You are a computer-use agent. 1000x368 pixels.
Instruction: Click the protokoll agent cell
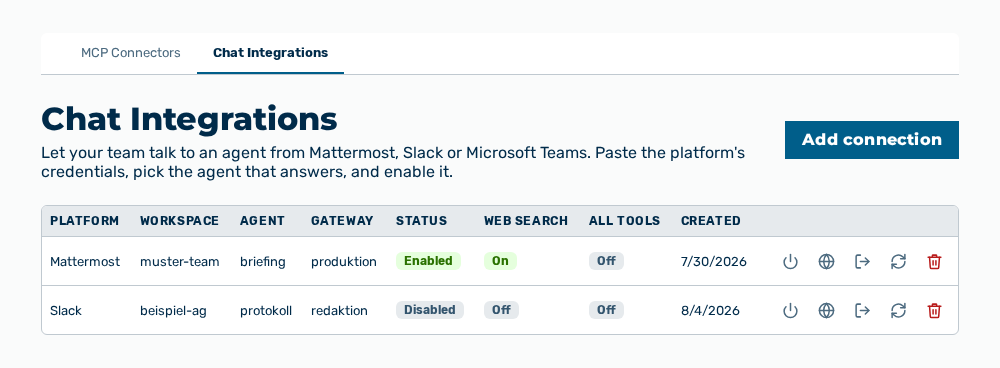coord(266,311)
